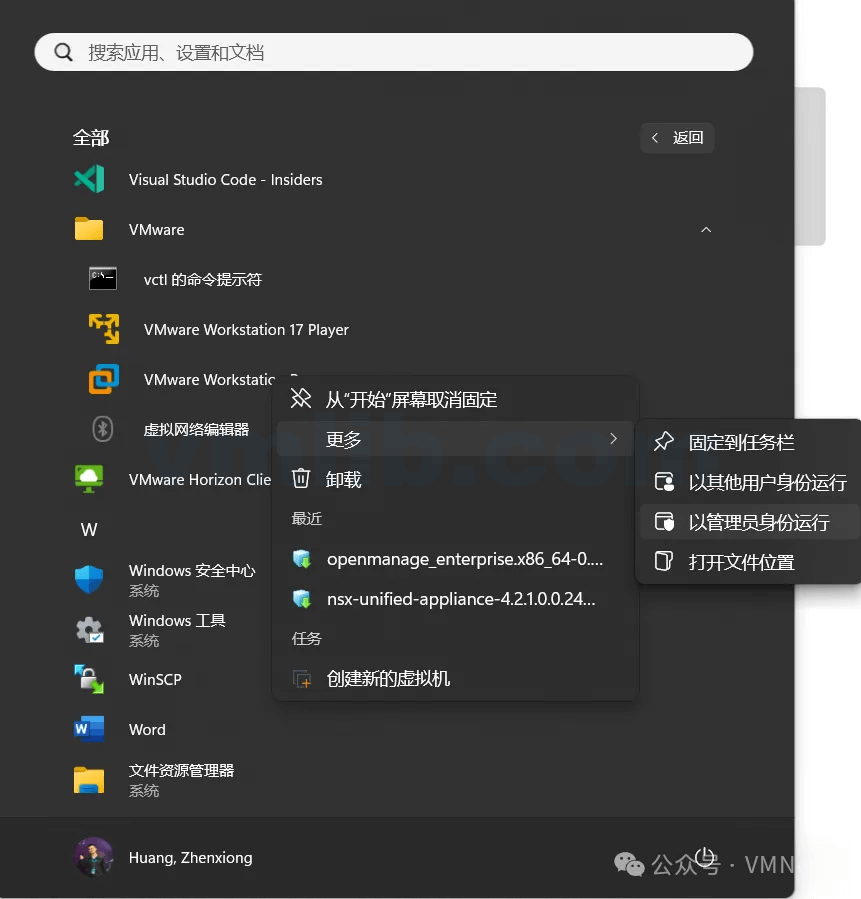Image resolution: width=861 pixels, height=899 pixels.
Task: Click the power button icon
Action: click(x=705, y=856)
